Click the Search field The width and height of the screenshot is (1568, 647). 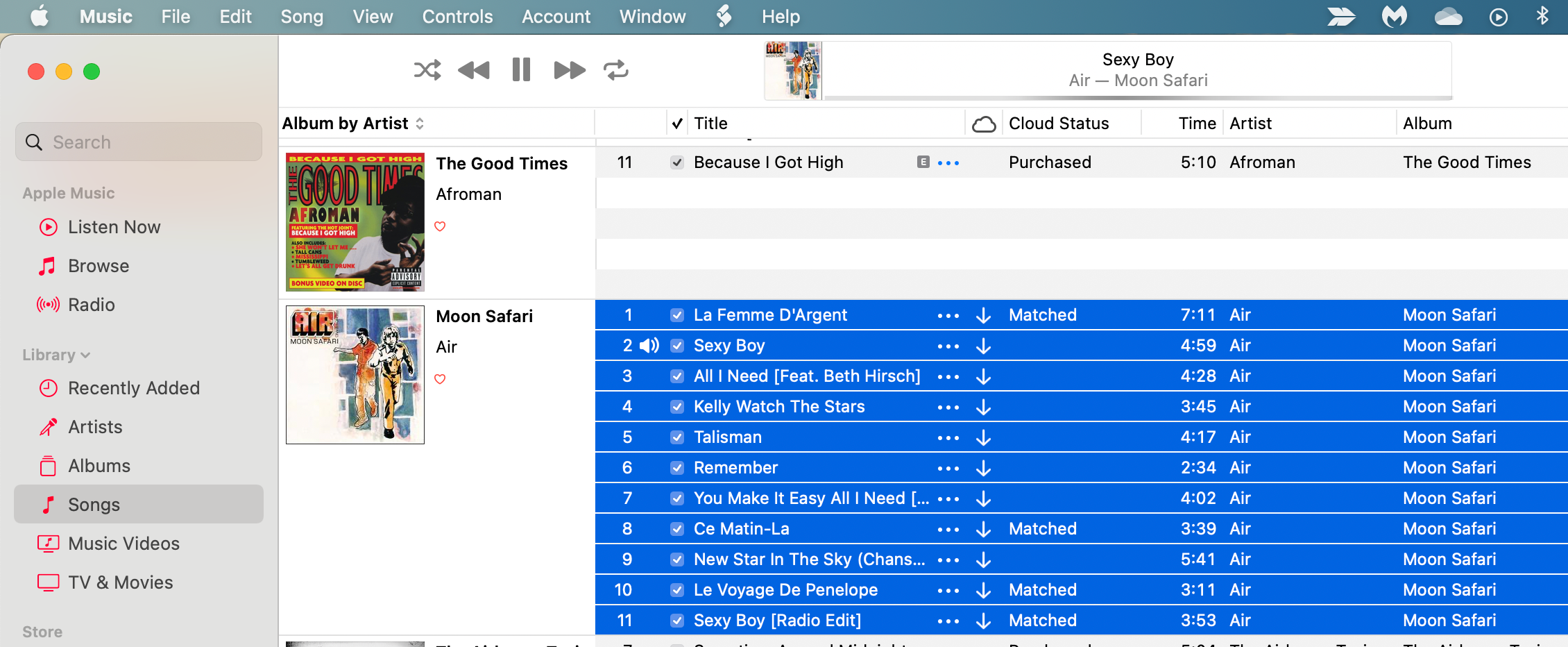(139, 142)
